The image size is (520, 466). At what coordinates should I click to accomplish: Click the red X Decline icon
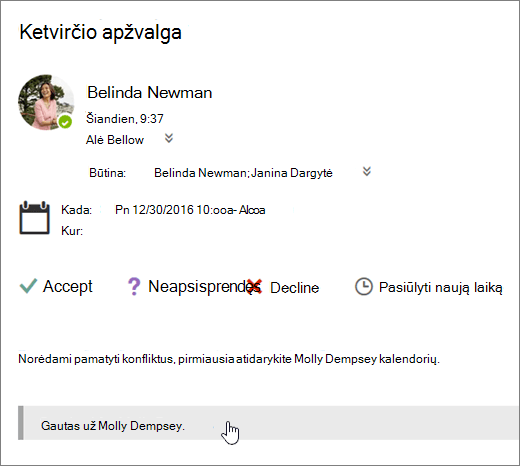pyautogui.click(x=255, y=287)
